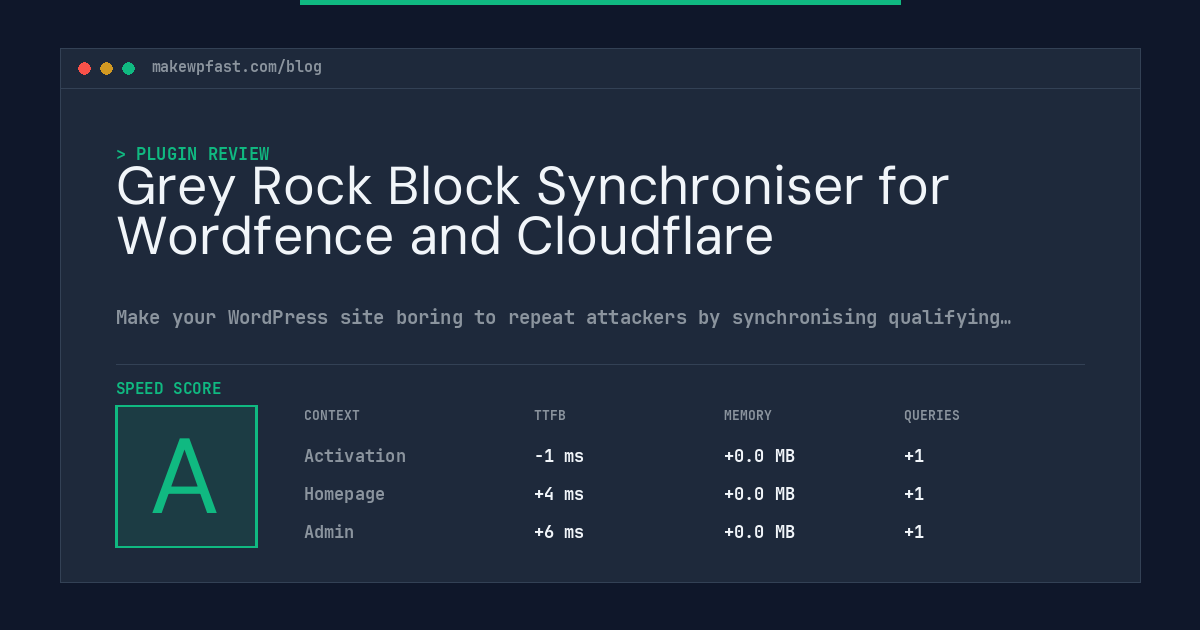This screenshot has width=1200, height=630.
Task: Click the MEMORY column header
Action: point(748,416)
